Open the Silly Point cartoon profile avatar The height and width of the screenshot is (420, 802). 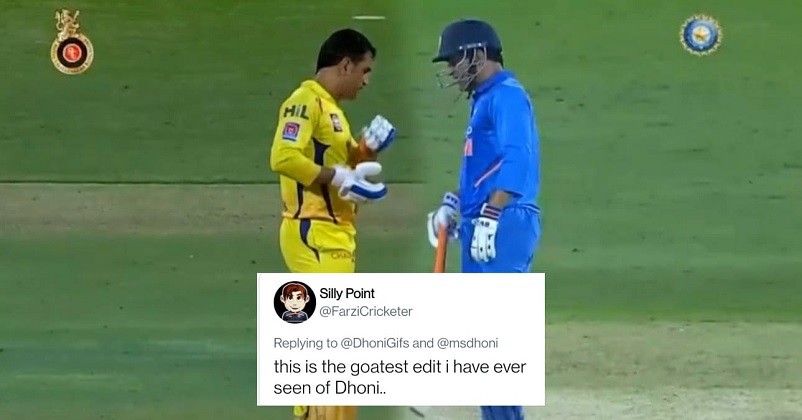coord(295,302)
